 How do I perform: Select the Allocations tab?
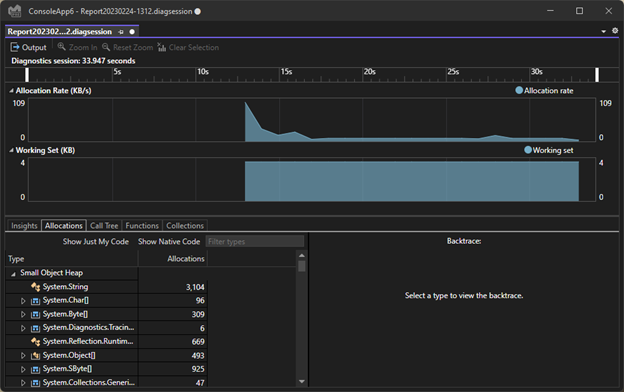click(x=64, y=226)
